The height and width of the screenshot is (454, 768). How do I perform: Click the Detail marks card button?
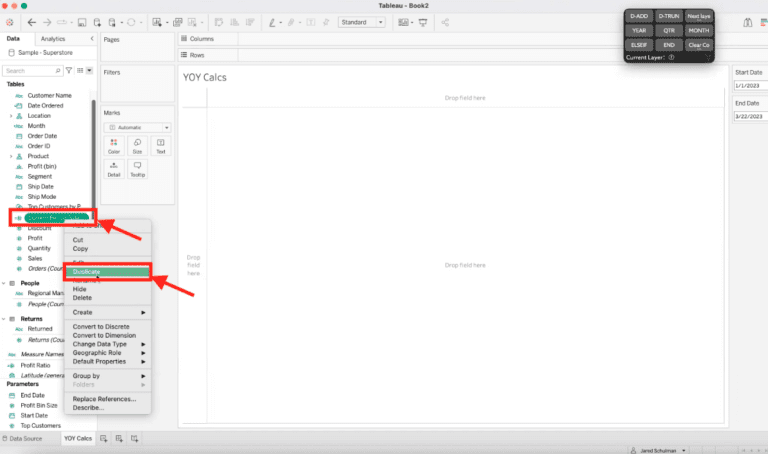tap(114, 169)
